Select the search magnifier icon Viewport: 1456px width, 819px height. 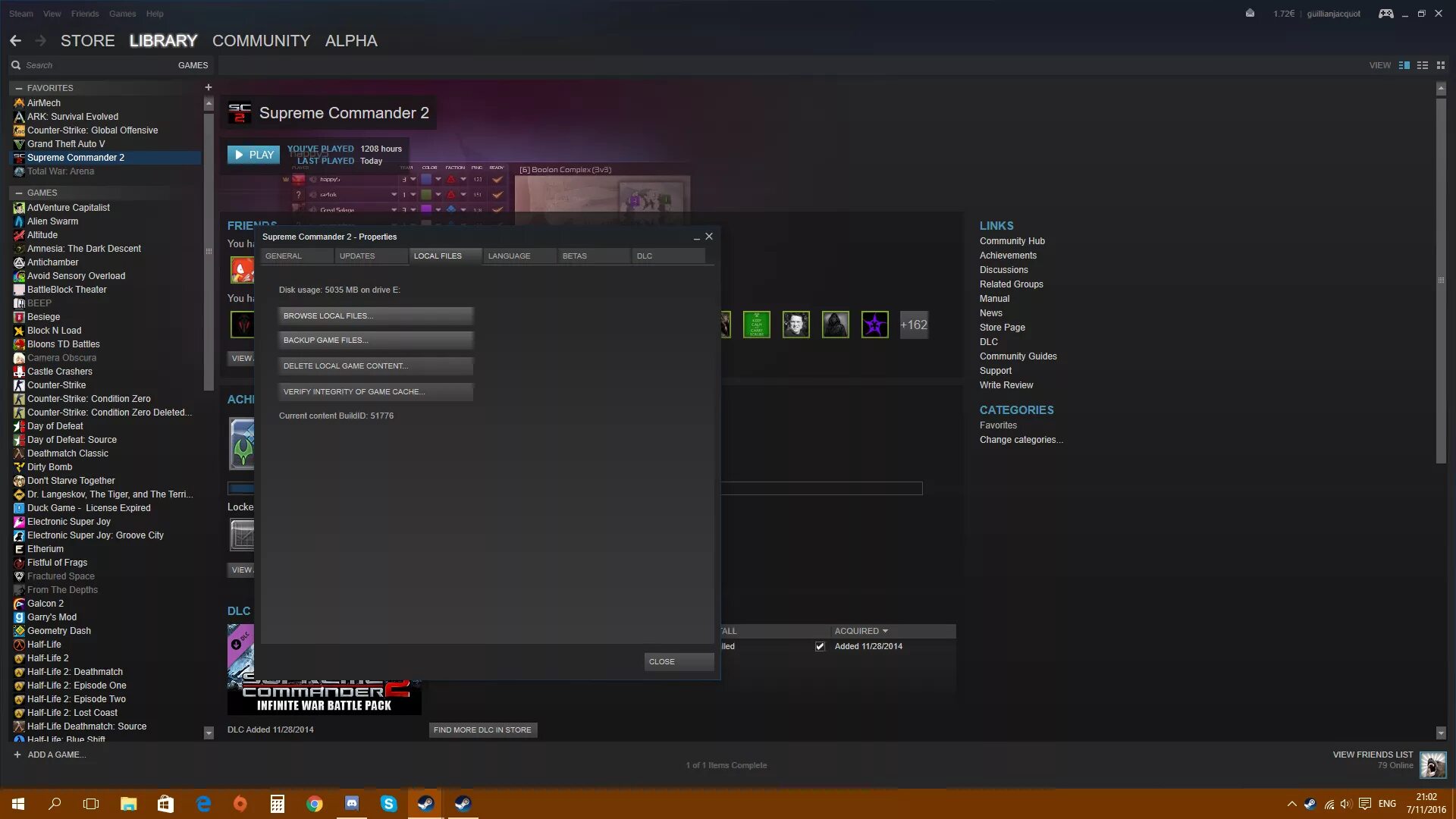16,64
